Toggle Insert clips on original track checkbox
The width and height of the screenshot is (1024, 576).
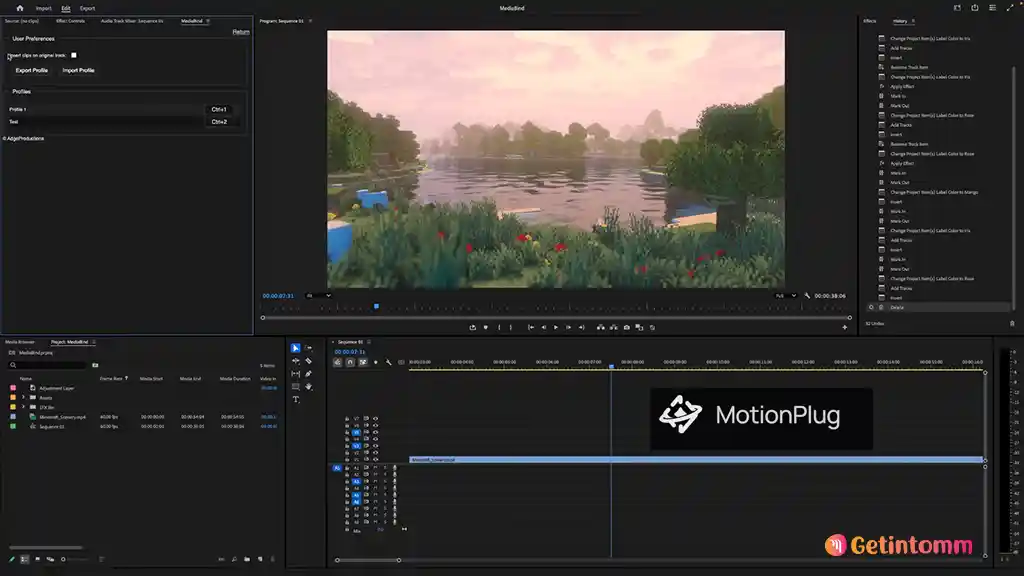(74, 56)
